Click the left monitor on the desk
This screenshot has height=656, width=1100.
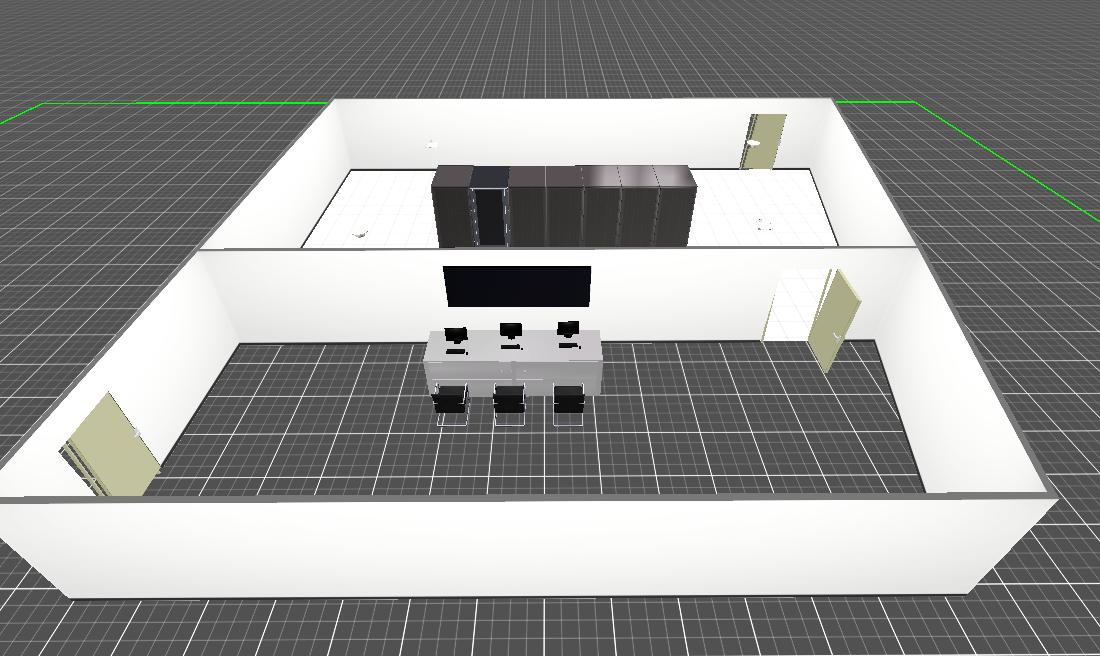coord(456,335)
